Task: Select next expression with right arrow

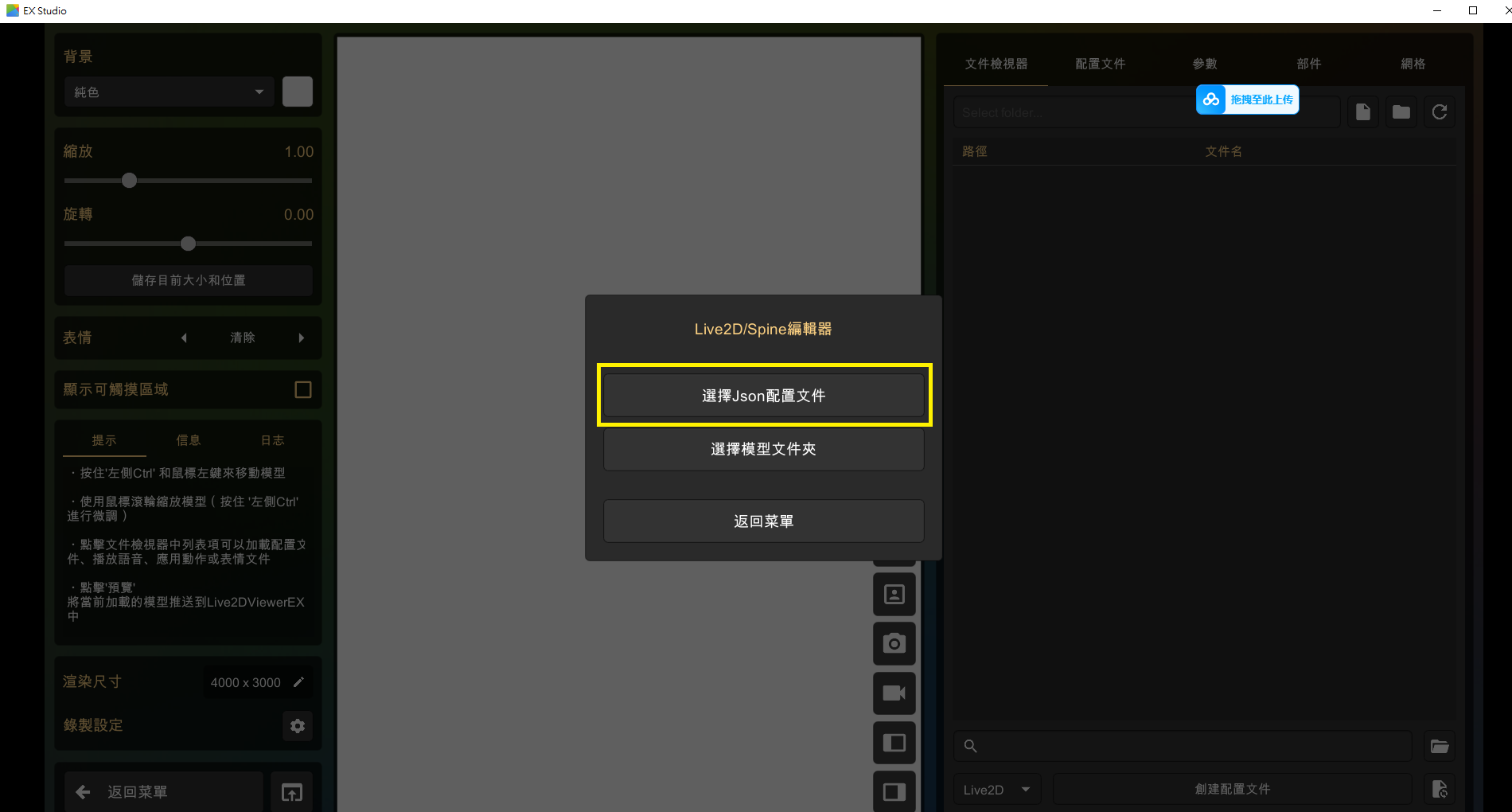Action: click(x=302, y=338)
